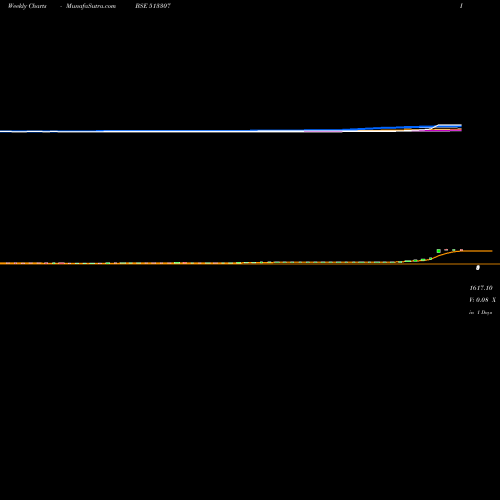Viewport: 500px width, 500px height.
Task: Click the 1617.10 price value
Action: (481, 288)
